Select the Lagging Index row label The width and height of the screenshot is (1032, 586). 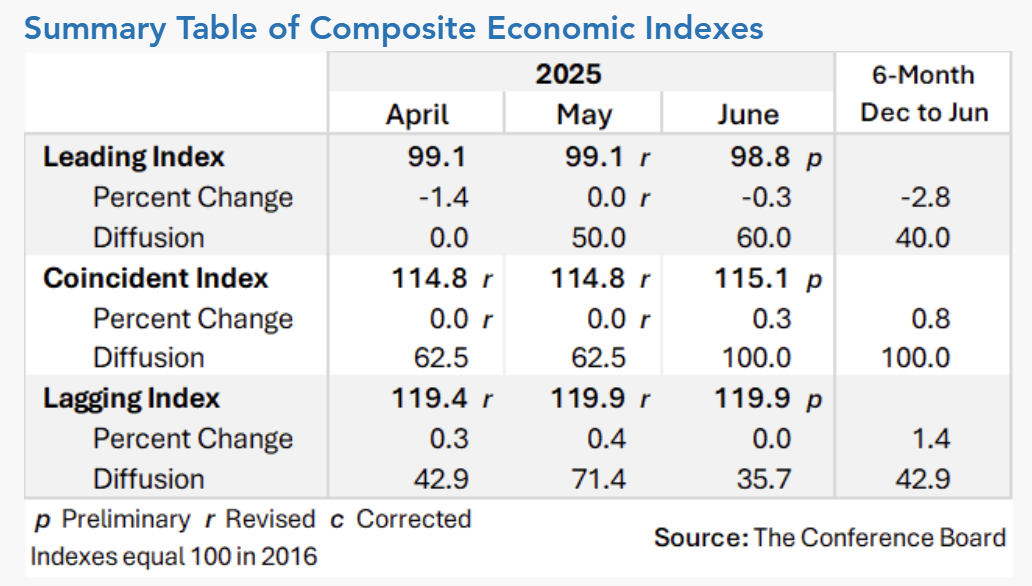pyautogui.click(x=131, y=398)
